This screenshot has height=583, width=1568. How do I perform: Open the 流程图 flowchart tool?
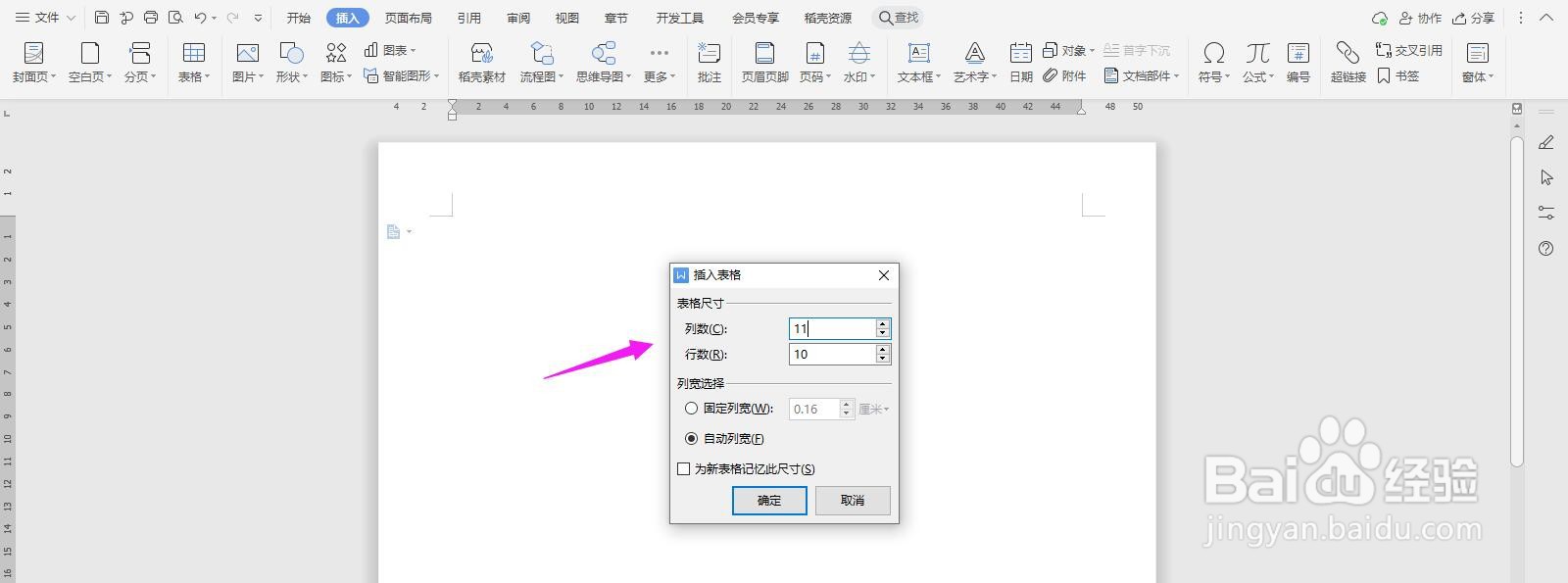(x=542, y=63)
